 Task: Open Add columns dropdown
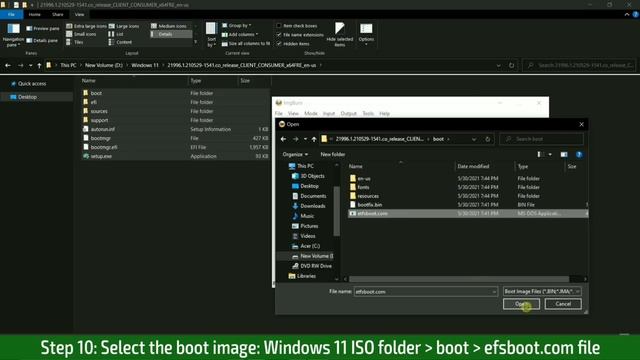click(x=240, y=35)
